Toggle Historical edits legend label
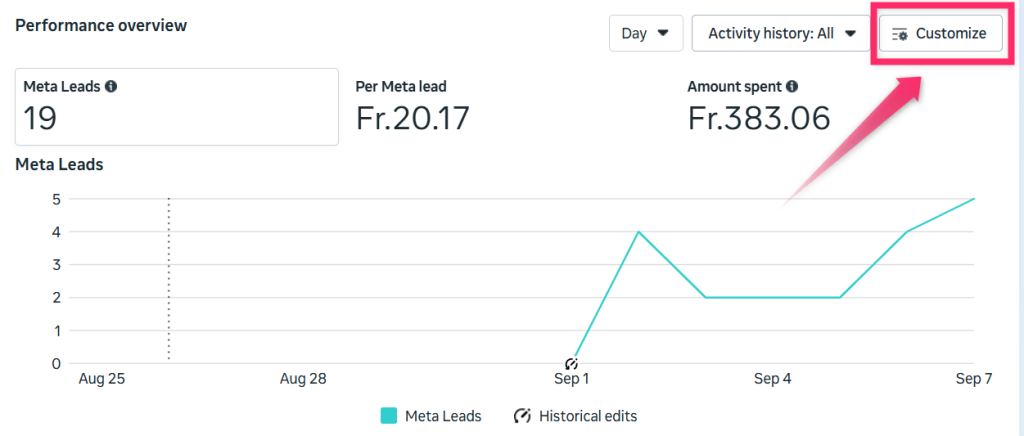The width and height of the screenshot is (1024, 436). click(588, 416)
